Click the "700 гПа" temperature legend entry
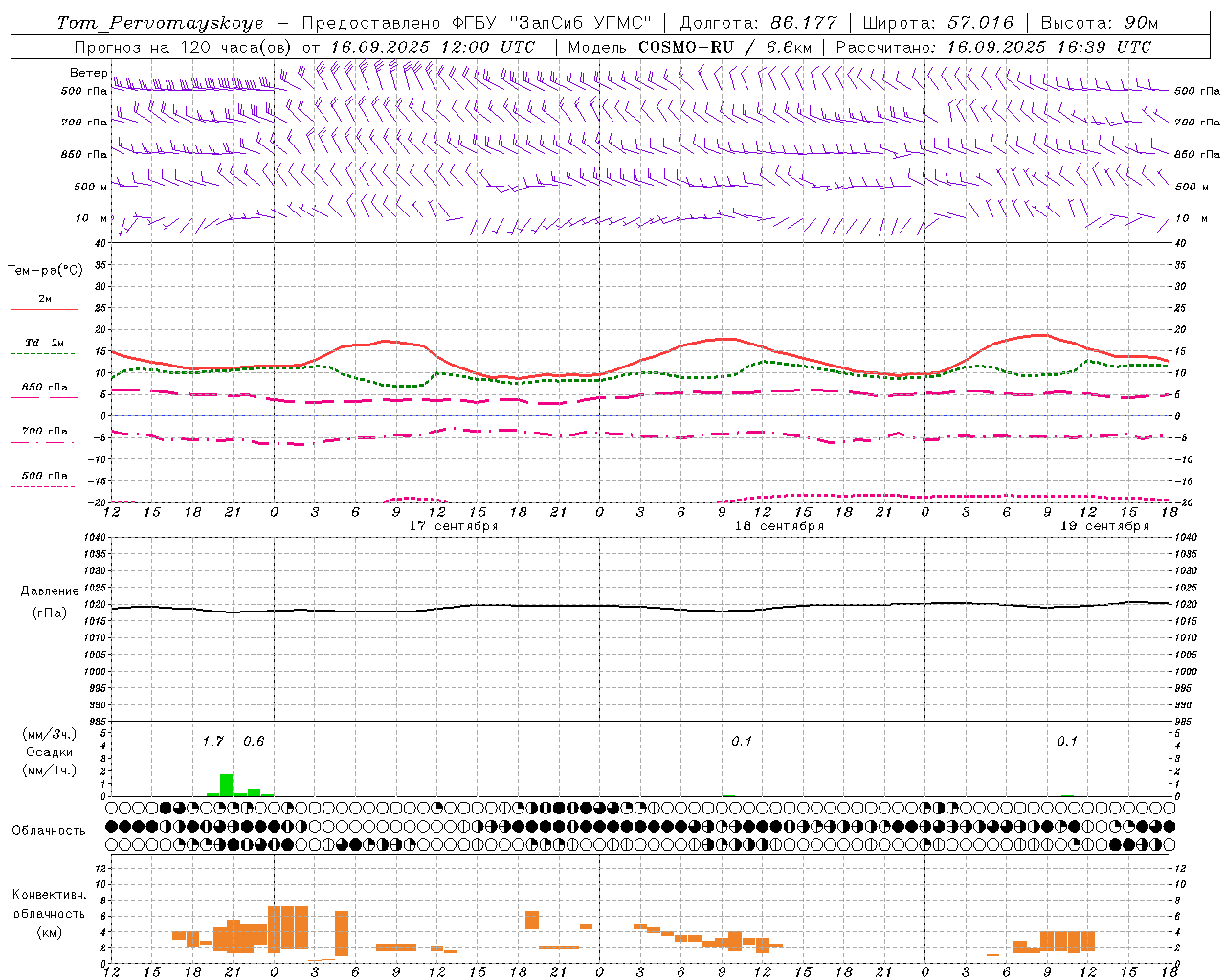This screenshot has height=980, width=1225. [x=45, y=432]
